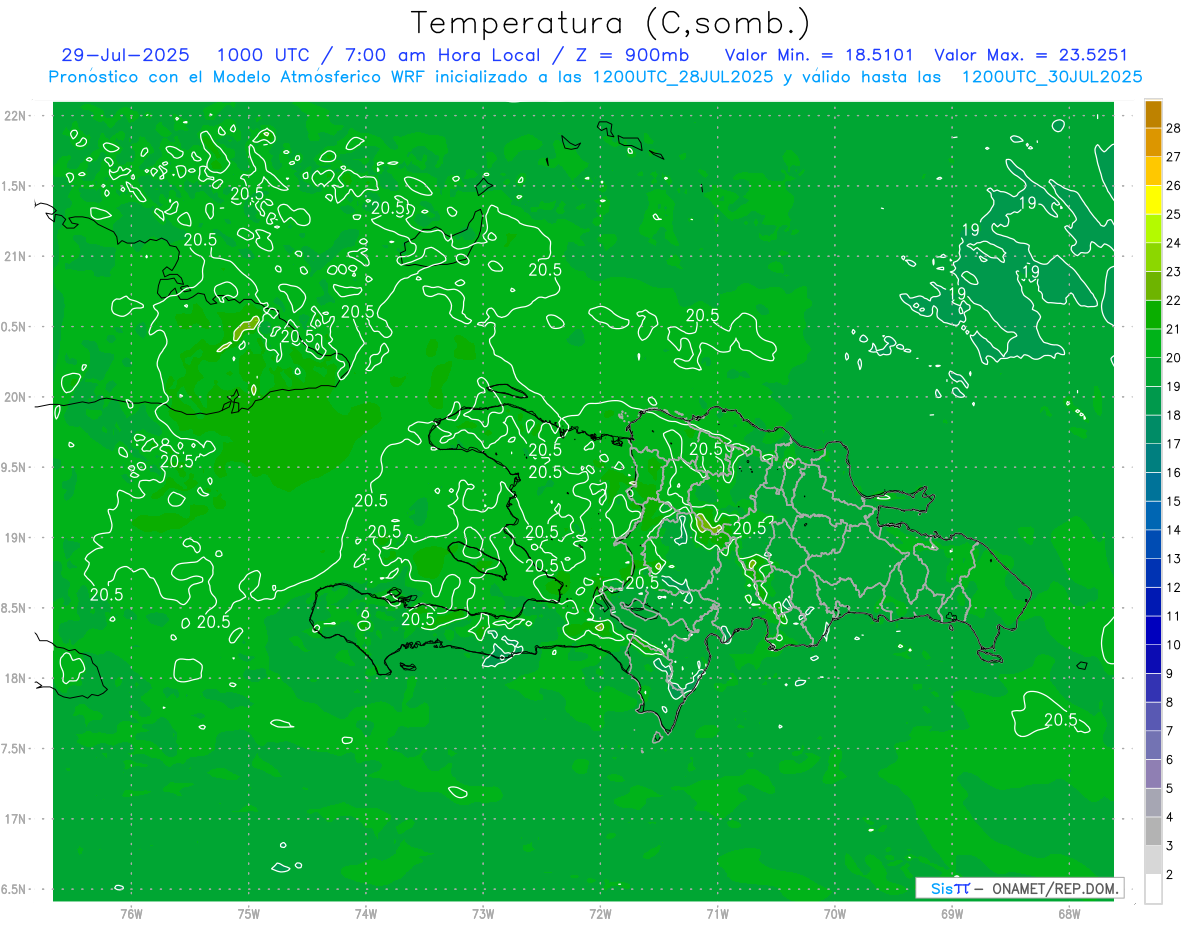Click the color scale label "10"
The height and width of the screenshot is (927, 1200).
tap(1173, 645)
